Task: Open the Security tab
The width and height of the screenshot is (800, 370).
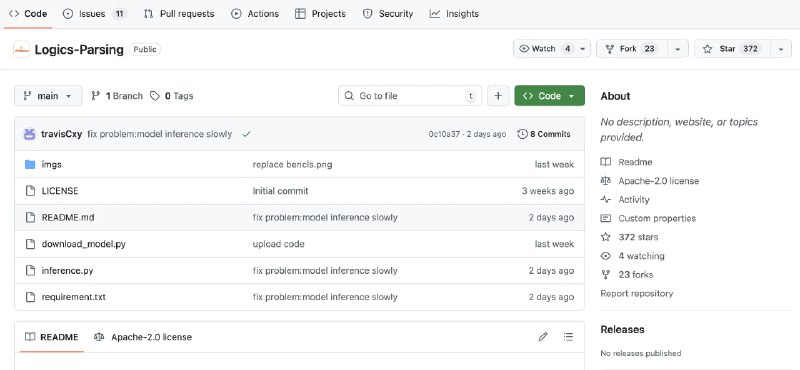Action: pos(388,14)
